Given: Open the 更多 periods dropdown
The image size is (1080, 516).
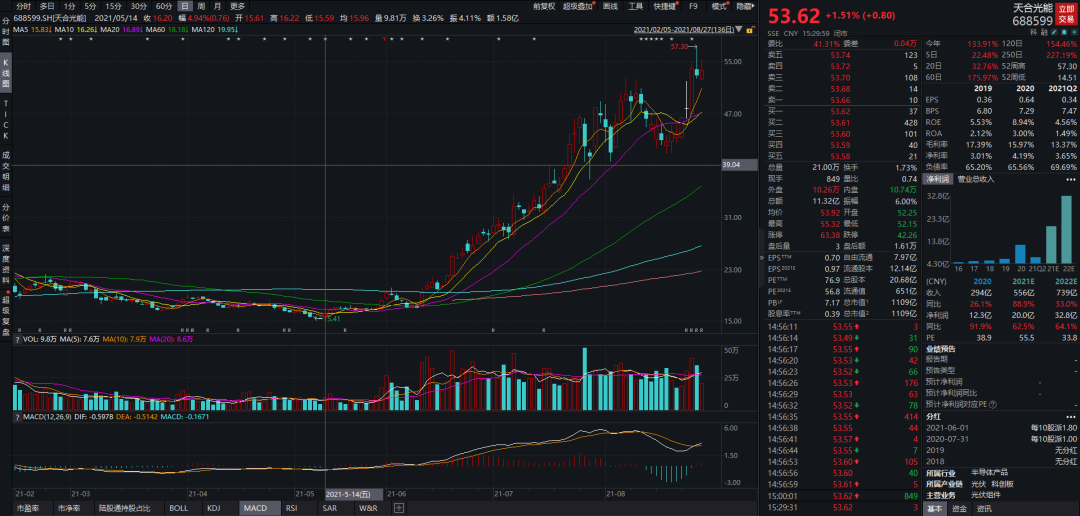Looking at the screenshot, I should click(x=238, y=6).
